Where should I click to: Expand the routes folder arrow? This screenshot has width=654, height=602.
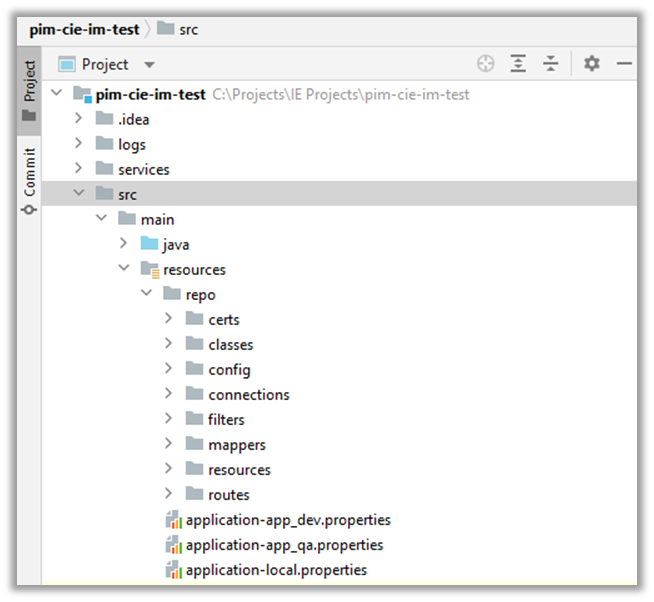click(169, 494)
